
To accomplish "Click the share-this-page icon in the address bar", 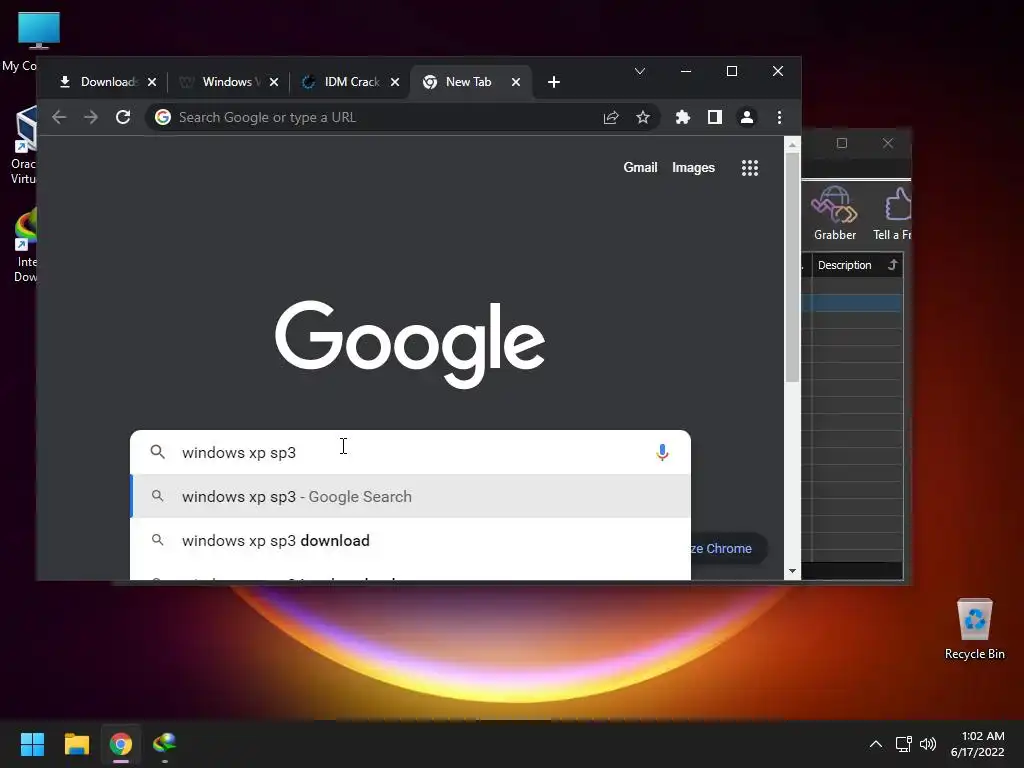I will click(x=611, y=118).
